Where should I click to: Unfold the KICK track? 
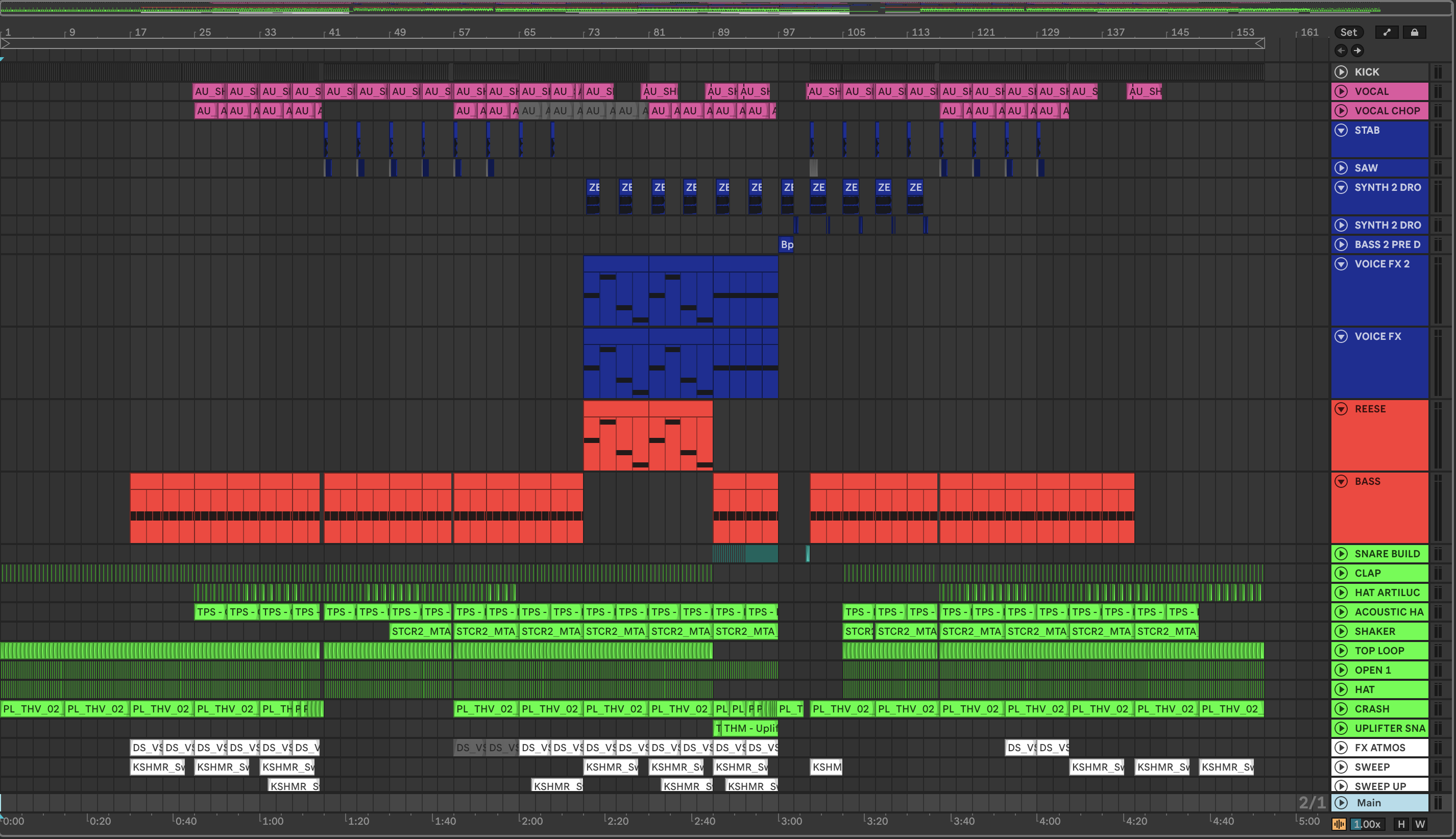pos(1341,72)
